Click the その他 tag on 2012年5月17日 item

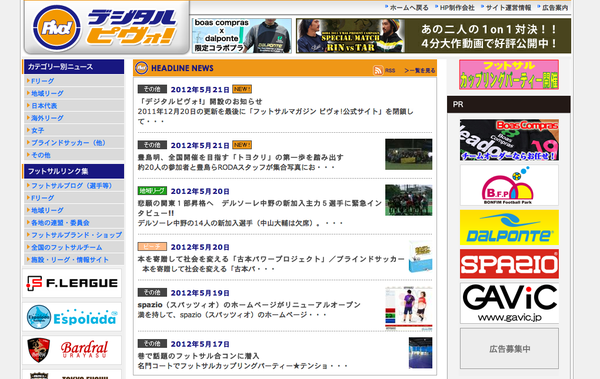pos(152,343)
